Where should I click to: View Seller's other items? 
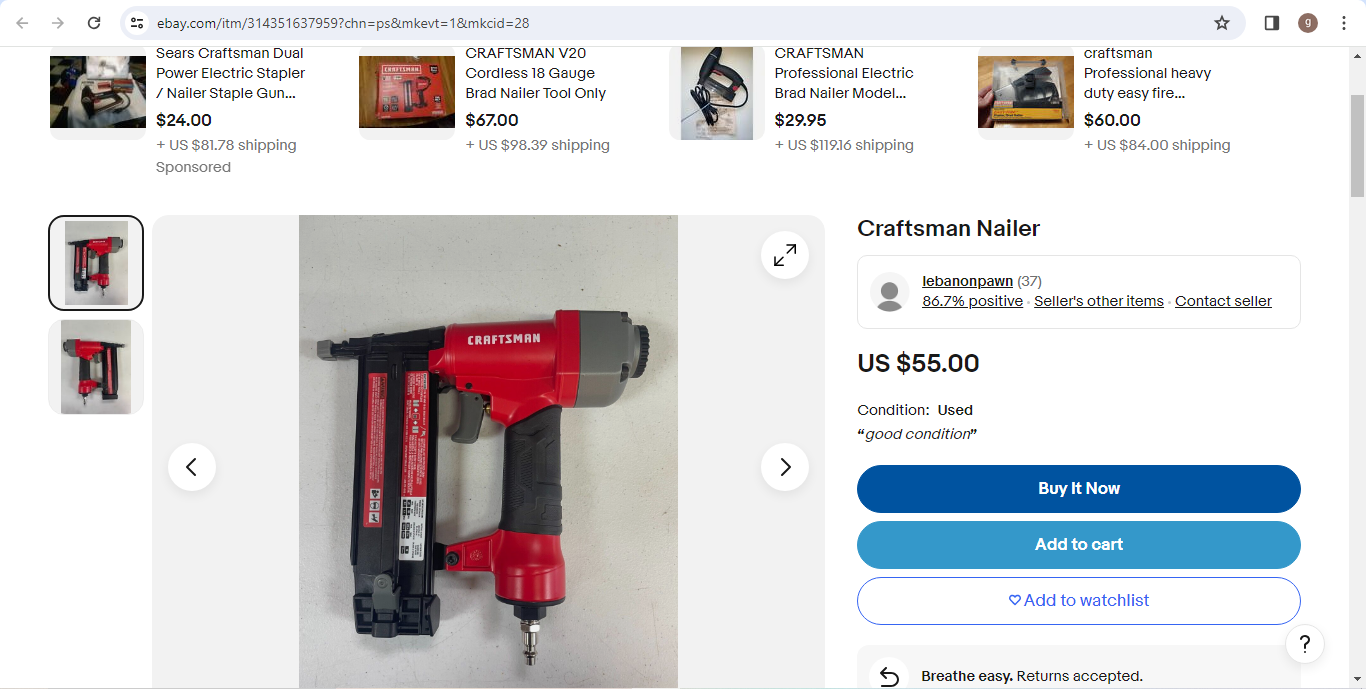coord(1099,301)
